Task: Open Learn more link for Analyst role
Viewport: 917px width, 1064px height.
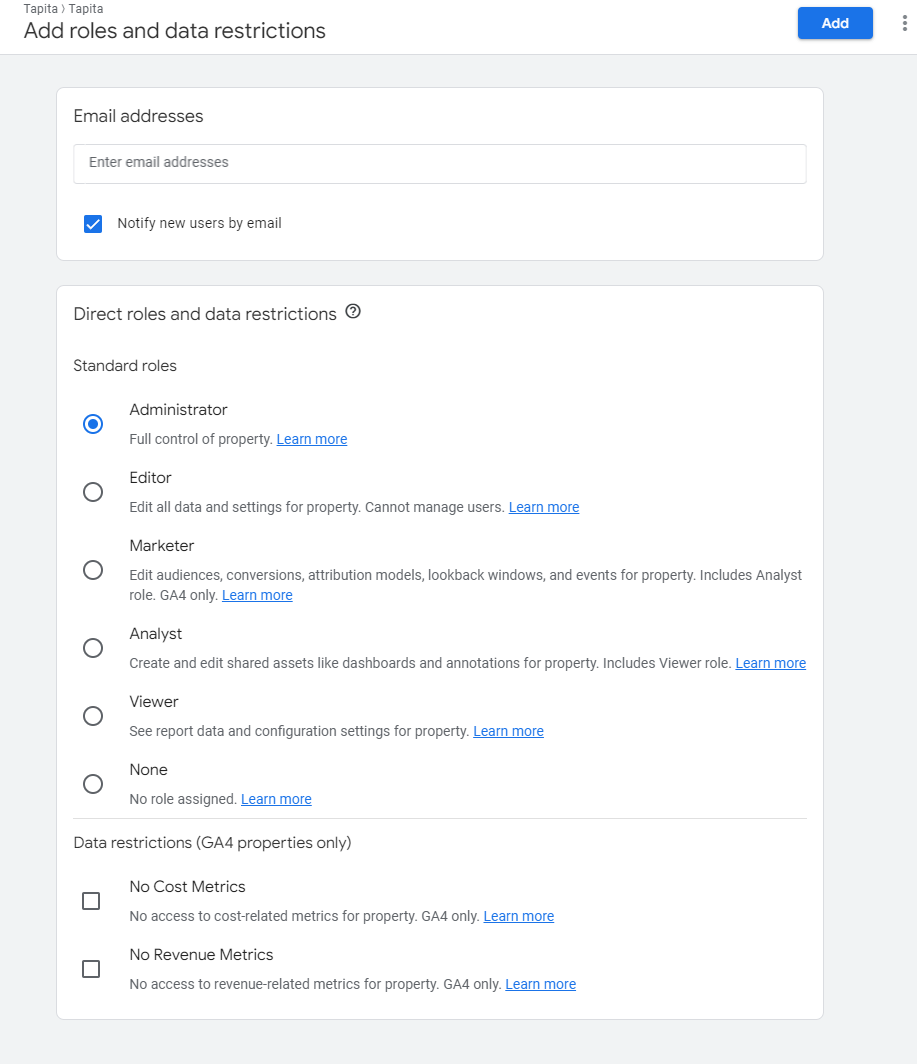Action: click(770, 663)
